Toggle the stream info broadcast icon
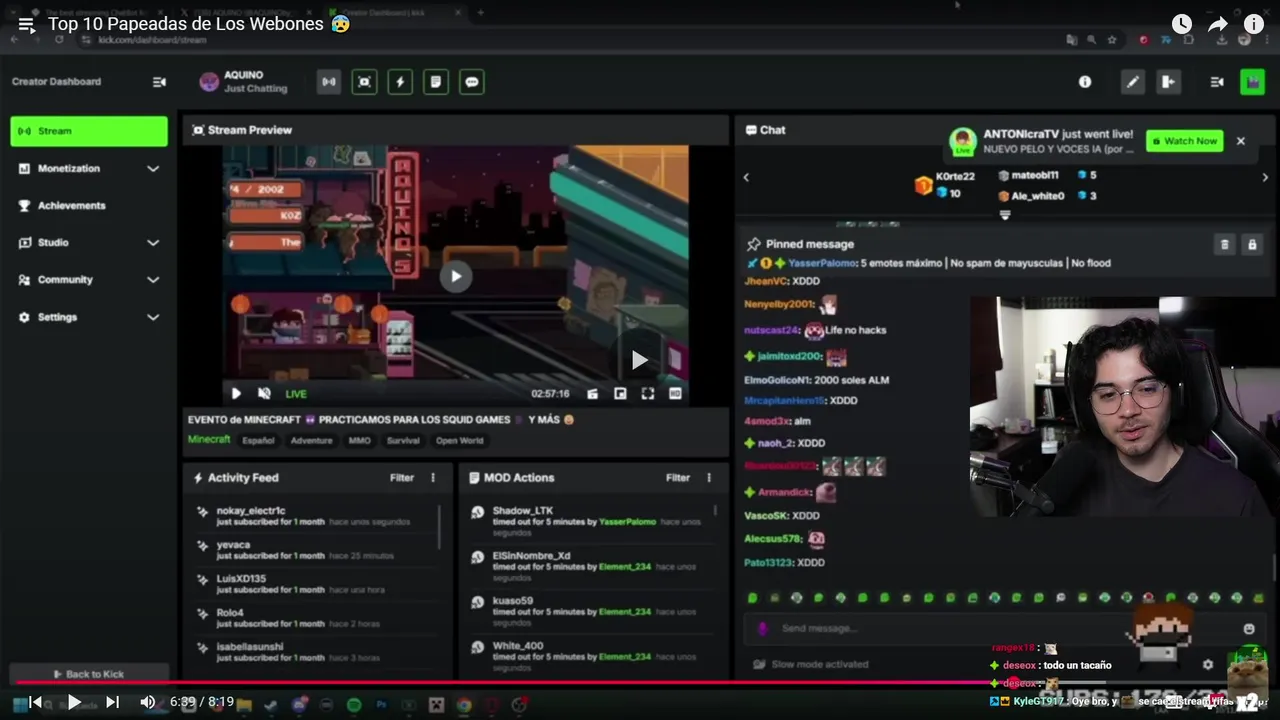The height and width of the screenshot is (720, 1280). [328, 82]
